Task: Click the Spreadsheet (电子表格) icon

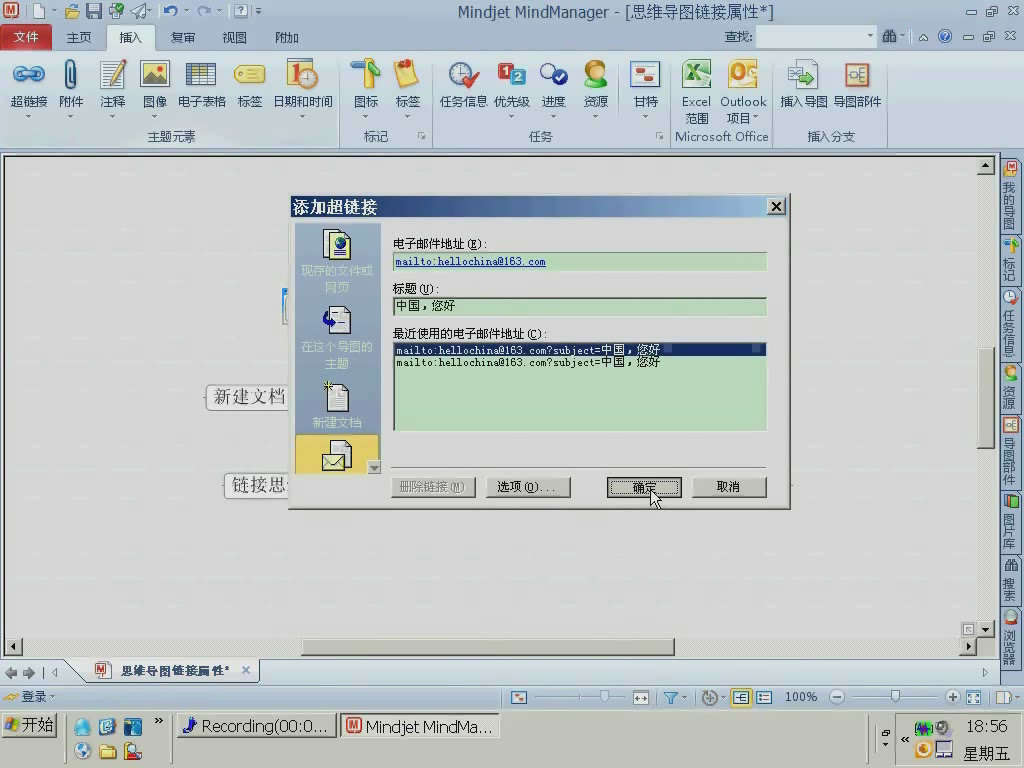Action: coord(201,74)
